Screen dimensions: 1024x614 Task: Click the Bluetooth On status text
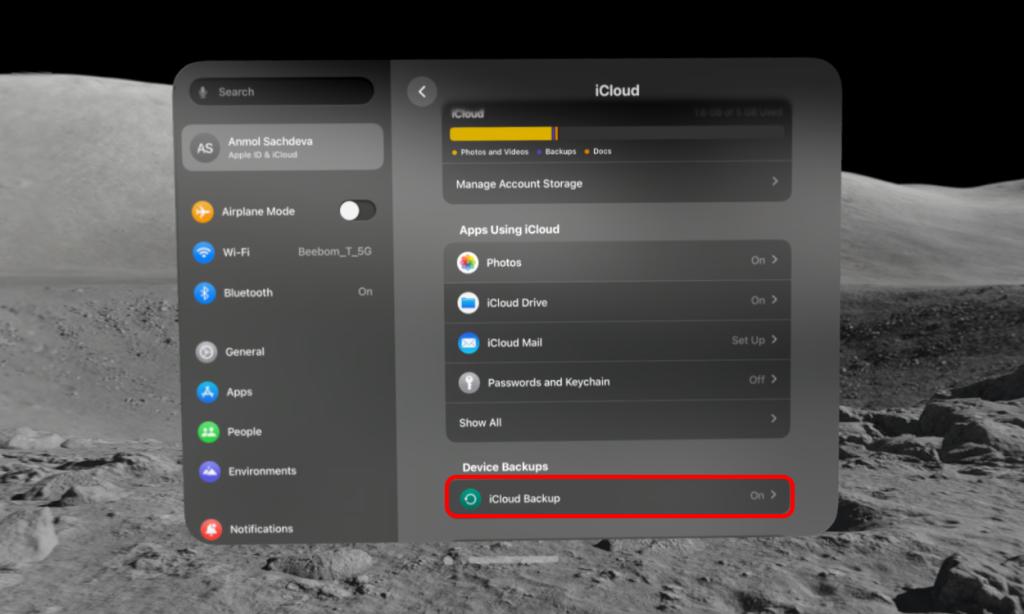point(365,291)
